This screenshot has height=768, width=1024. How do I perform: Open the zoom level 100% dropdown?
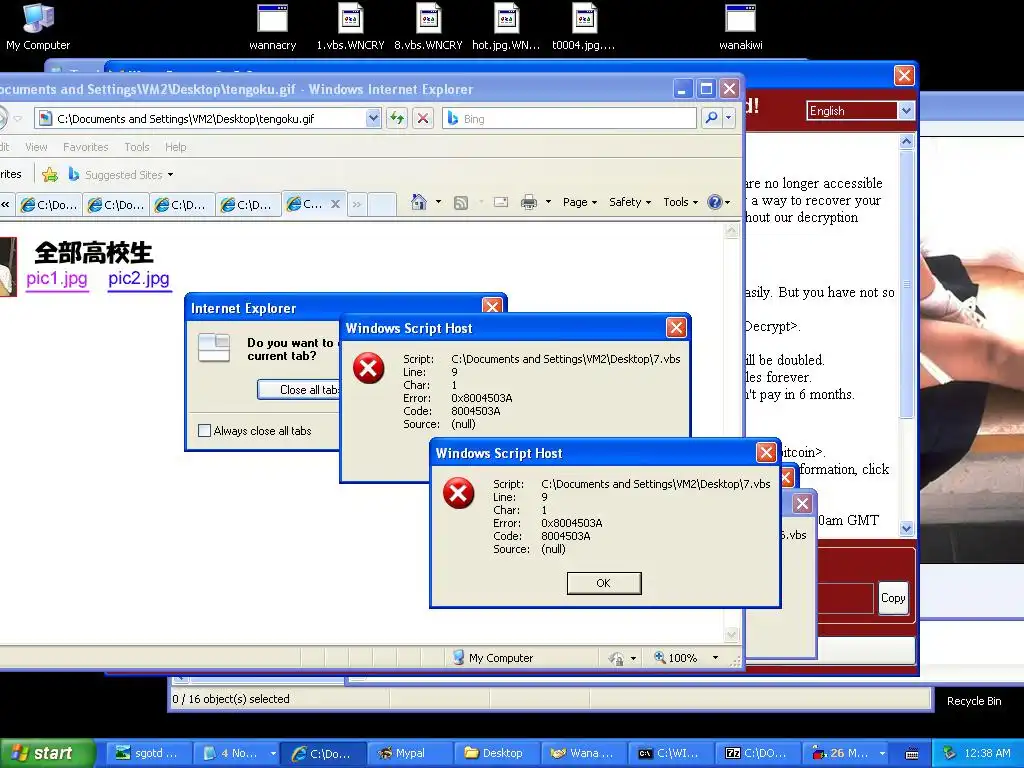point(715,658)
